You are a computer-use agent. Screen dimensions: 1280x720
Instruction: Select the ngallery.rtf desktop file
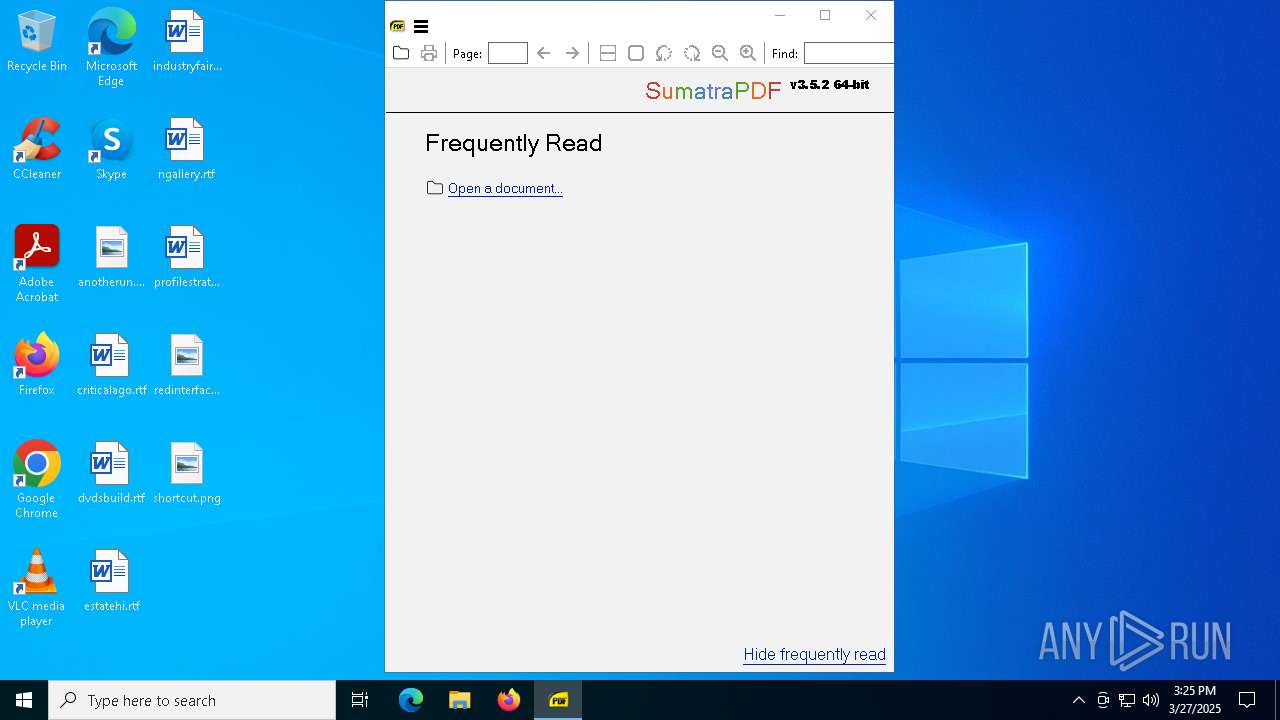pos(186,150)
